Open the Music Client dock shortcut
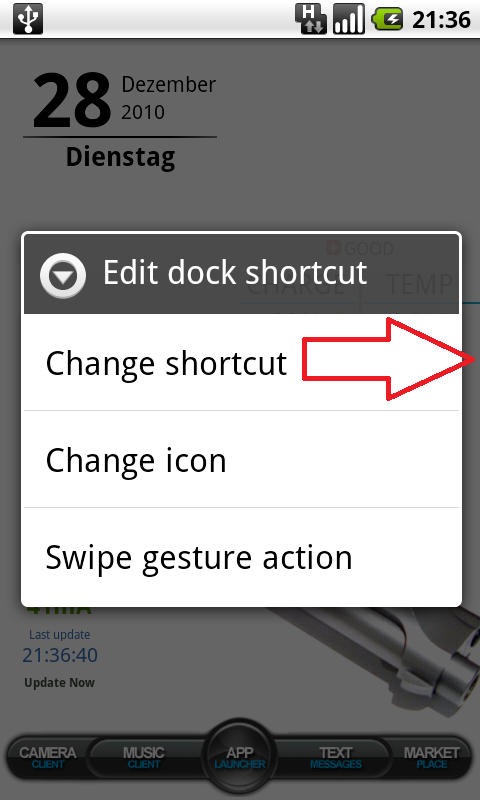480x800 pixels. 144,758
